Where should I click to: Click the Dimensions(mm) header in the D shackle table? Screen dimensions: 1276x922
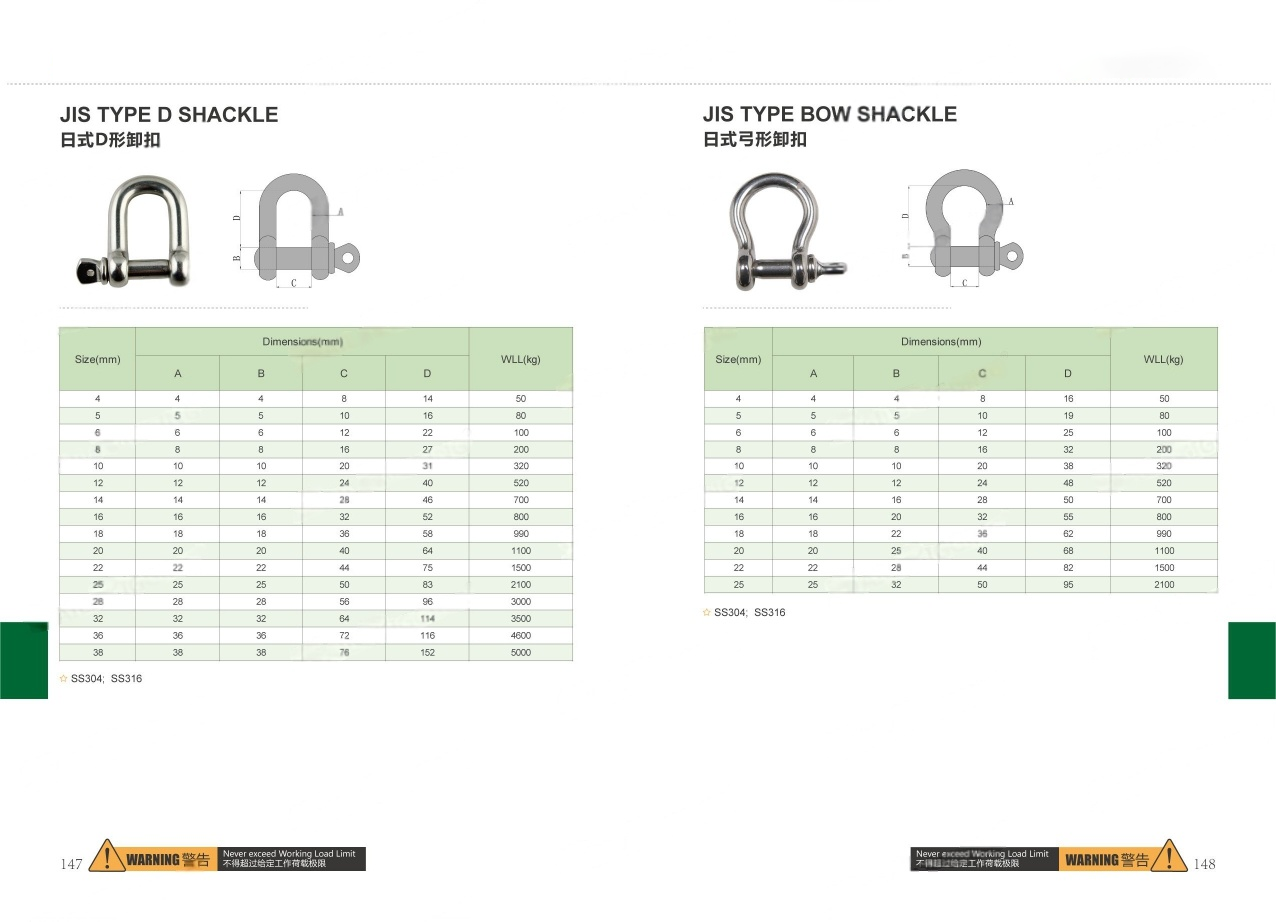(302, 342)
